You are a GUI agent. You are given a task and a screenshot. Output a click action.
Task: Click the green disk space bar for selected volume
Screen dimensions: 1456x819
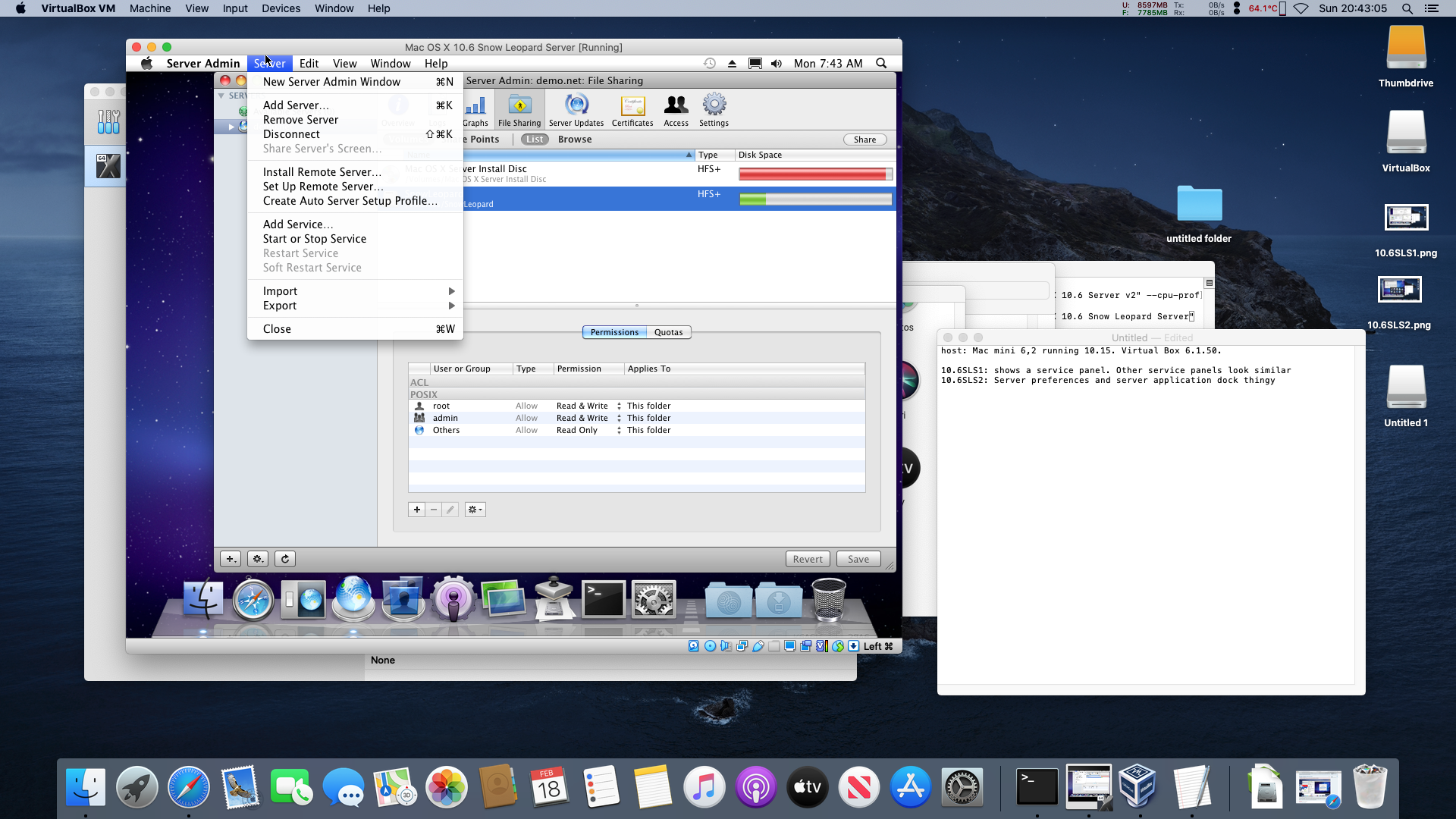coord(815,199)
